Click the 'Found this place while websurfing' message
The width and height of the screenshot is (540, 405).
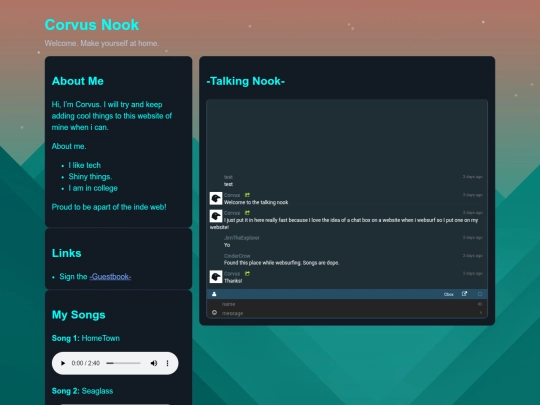(281, 263)
